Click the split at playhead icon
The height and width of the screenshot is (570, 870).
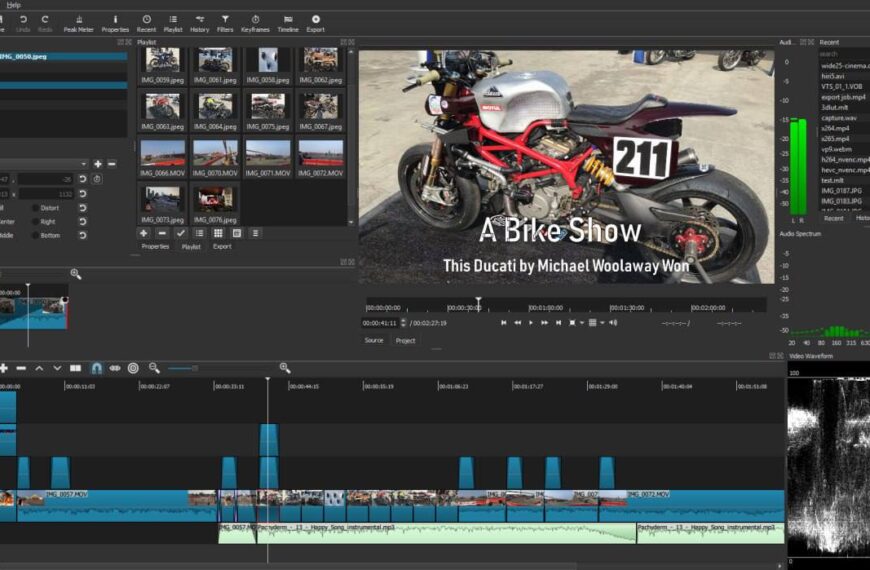(75, 368)
